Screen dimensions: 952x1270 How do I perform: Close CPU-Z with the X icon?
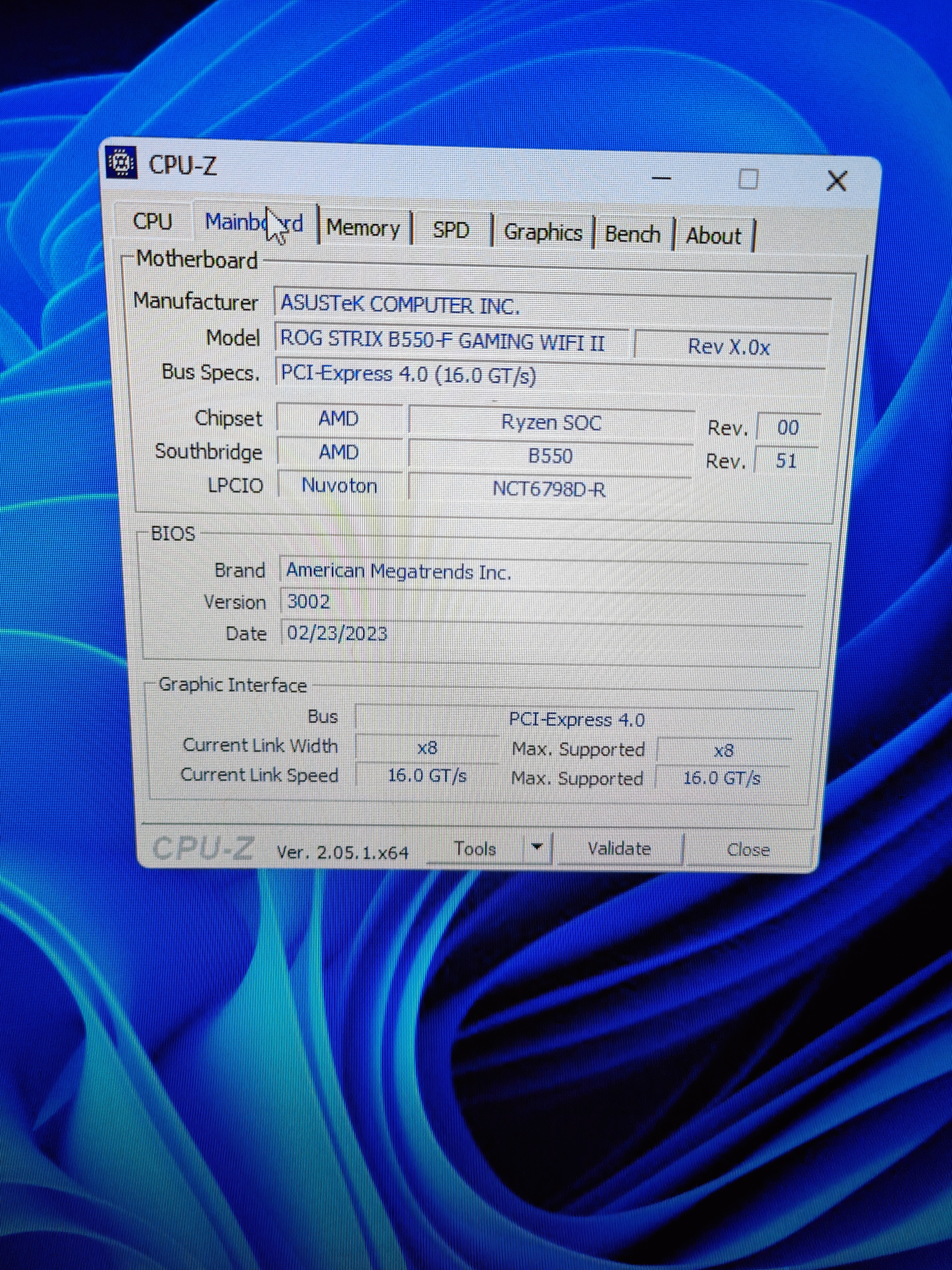click(x=836, y=181)
